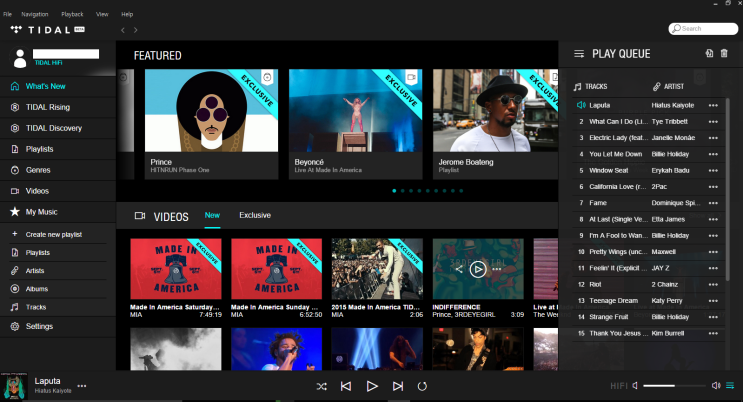Screen dimensions: 743x402
Task: Open the View menu
Action: coord(102,14)
